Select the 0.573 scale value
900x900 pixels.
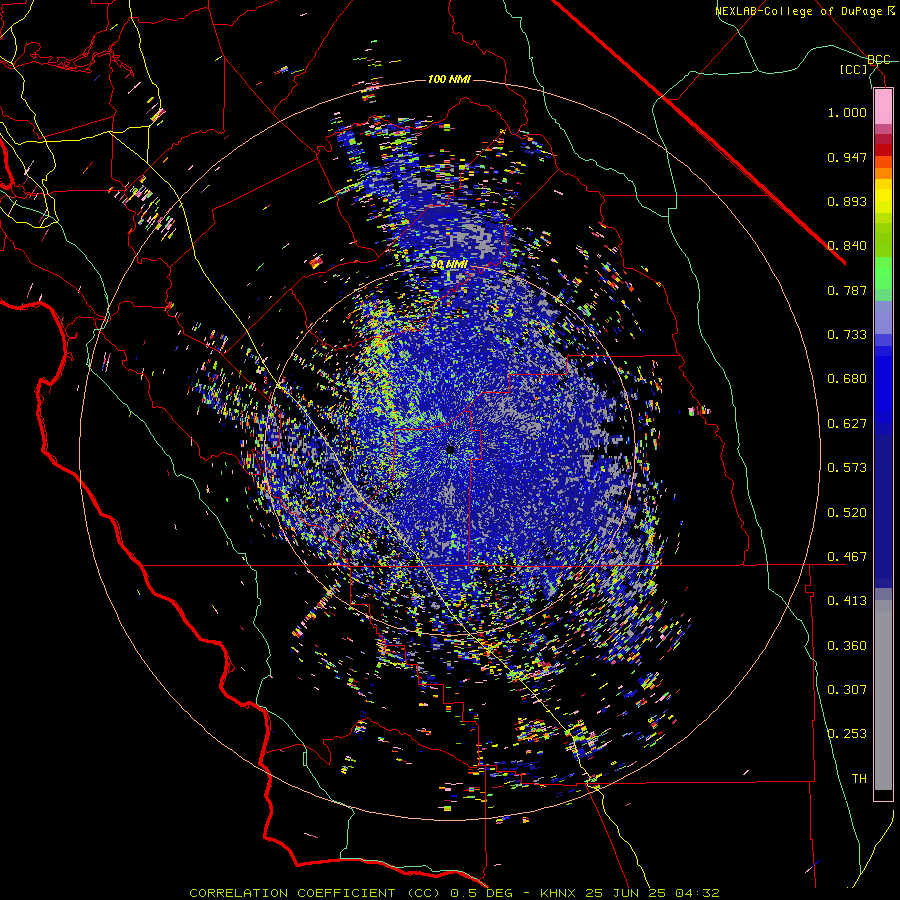847,468
